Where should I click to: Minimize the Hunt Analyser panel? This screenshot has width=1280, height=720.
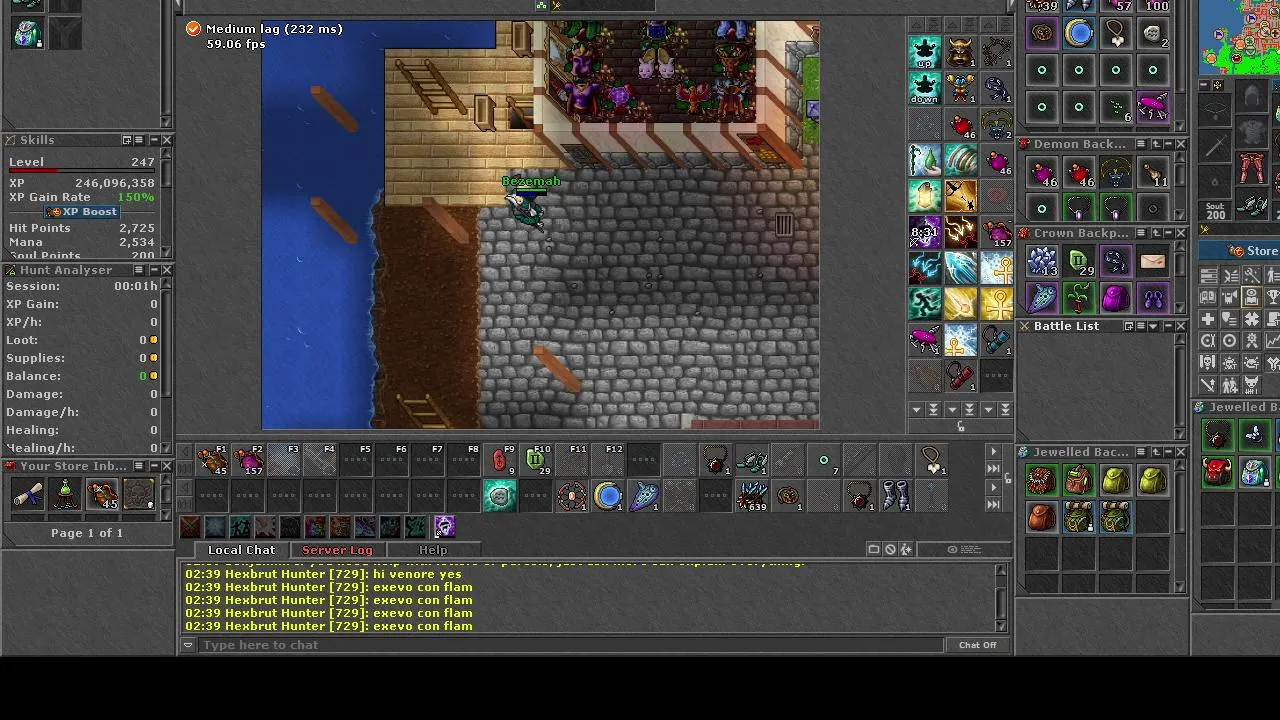point(153,270)
